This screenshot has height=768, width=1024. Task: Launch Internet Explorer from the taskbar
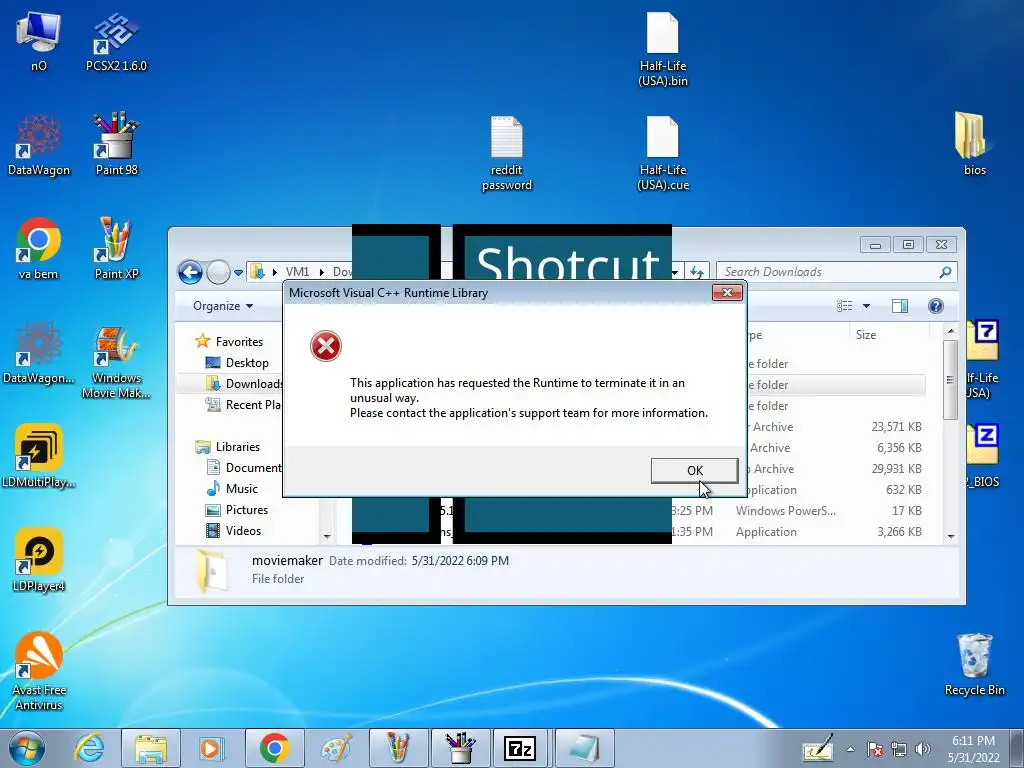pyautogui.click(x=89, y=748)
